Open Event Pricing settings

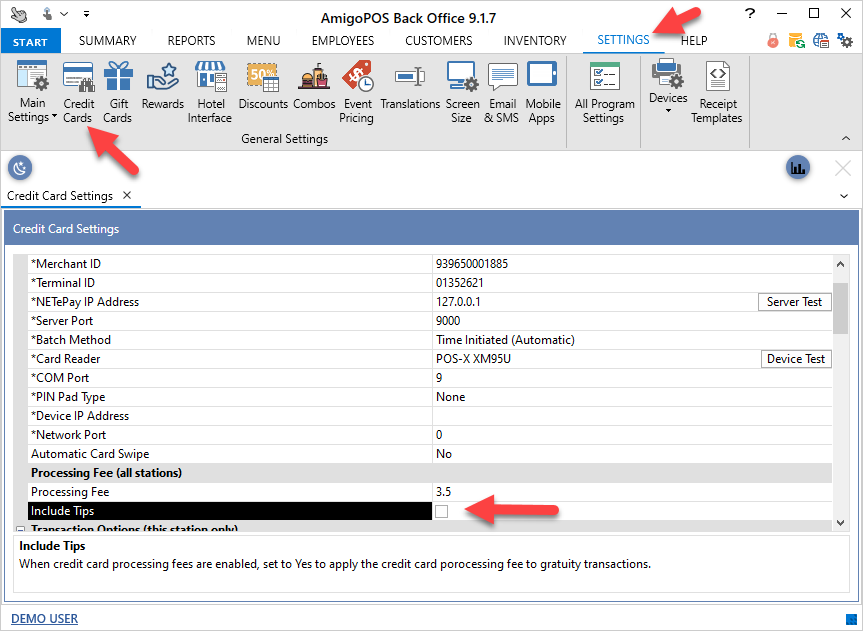coord(356,91)
